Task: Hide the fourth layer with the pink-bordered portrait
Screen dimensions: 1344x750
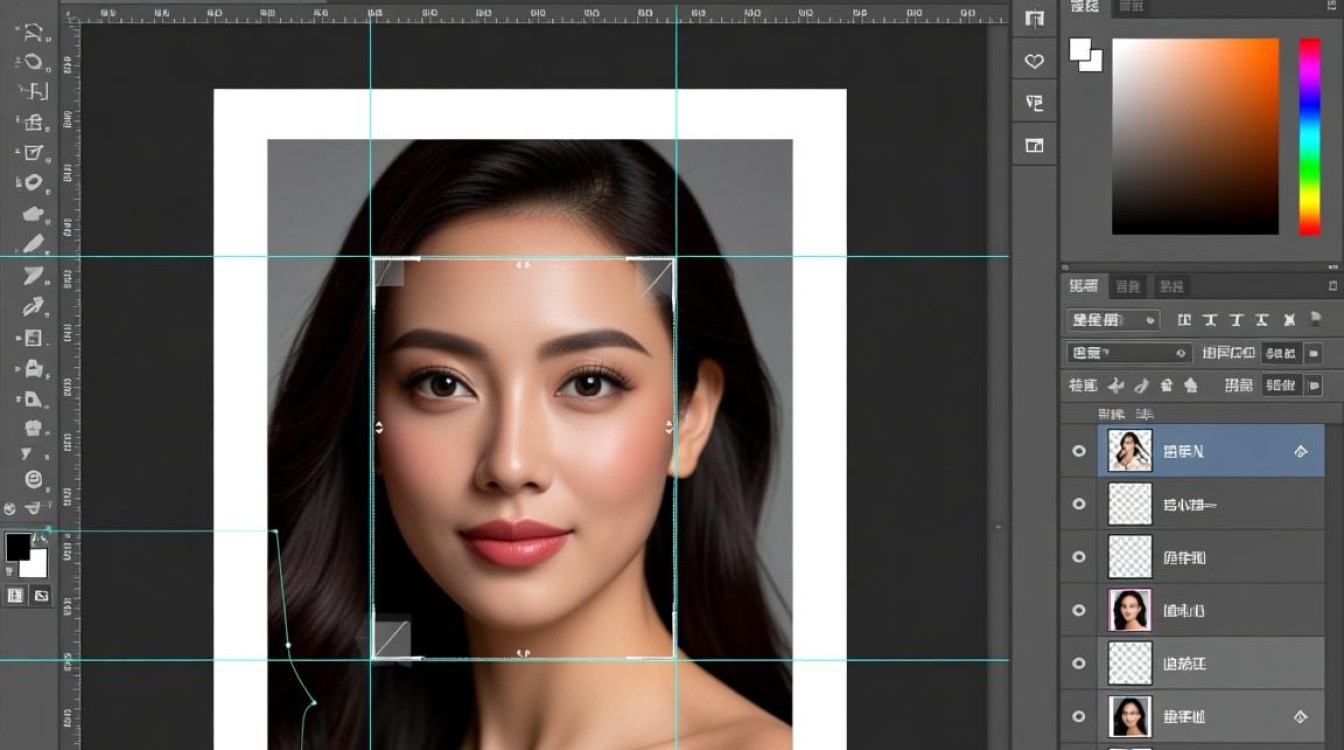Action: click(x=1079, y=610)
